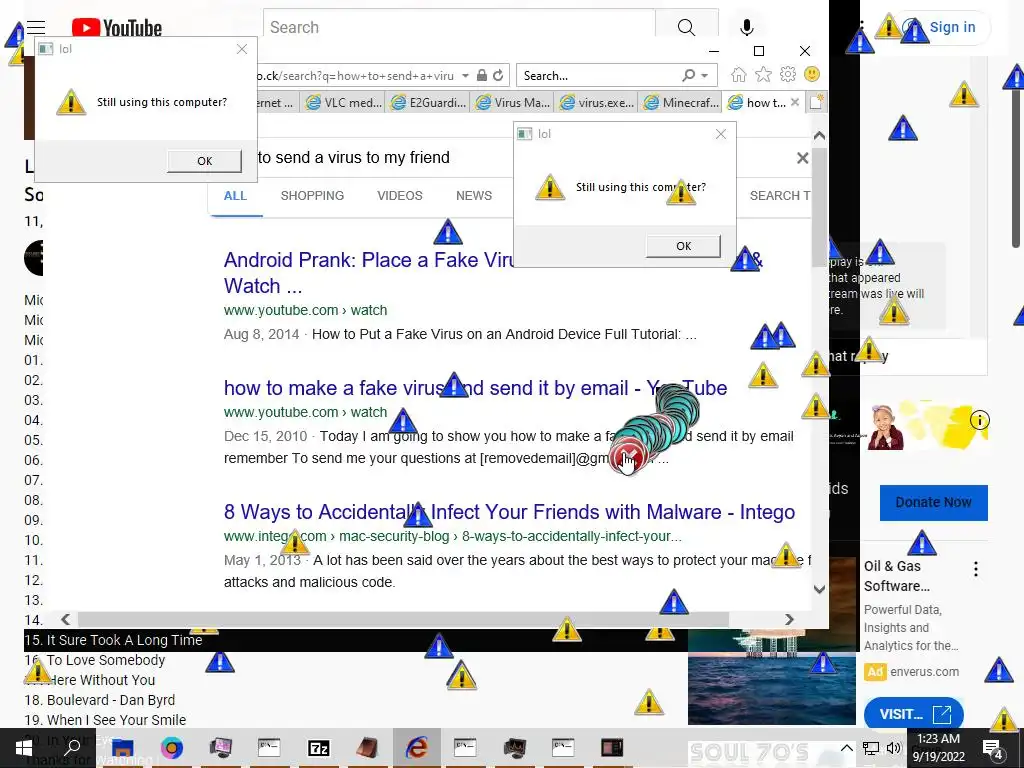Click the taskbar search magnifier
Image resolution: width=1024 pixels, height=768 pixels.
(x=72, y=748)
